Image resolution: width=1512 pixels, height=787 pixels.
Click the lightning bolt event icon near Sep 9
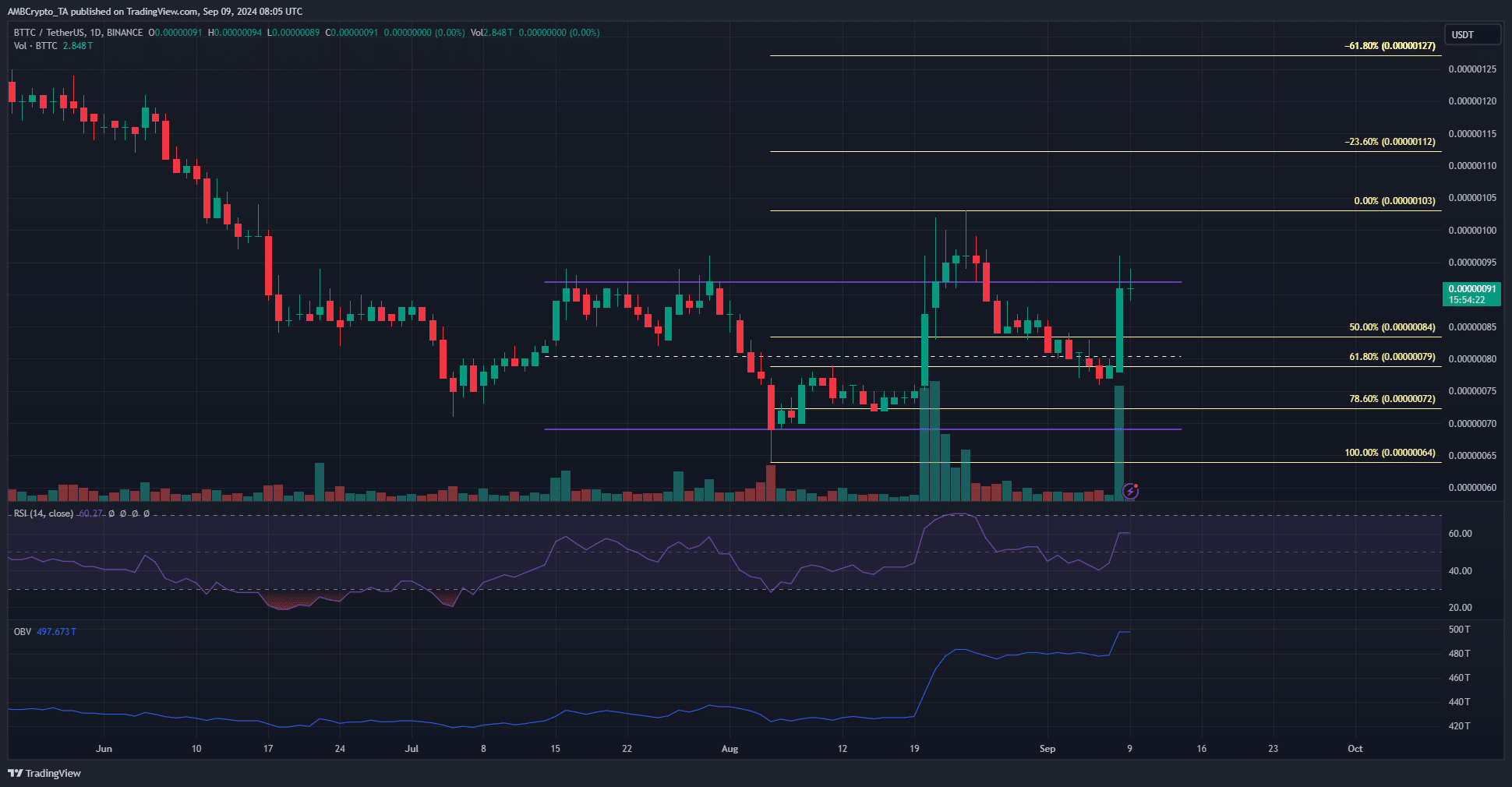point(1130,491)
